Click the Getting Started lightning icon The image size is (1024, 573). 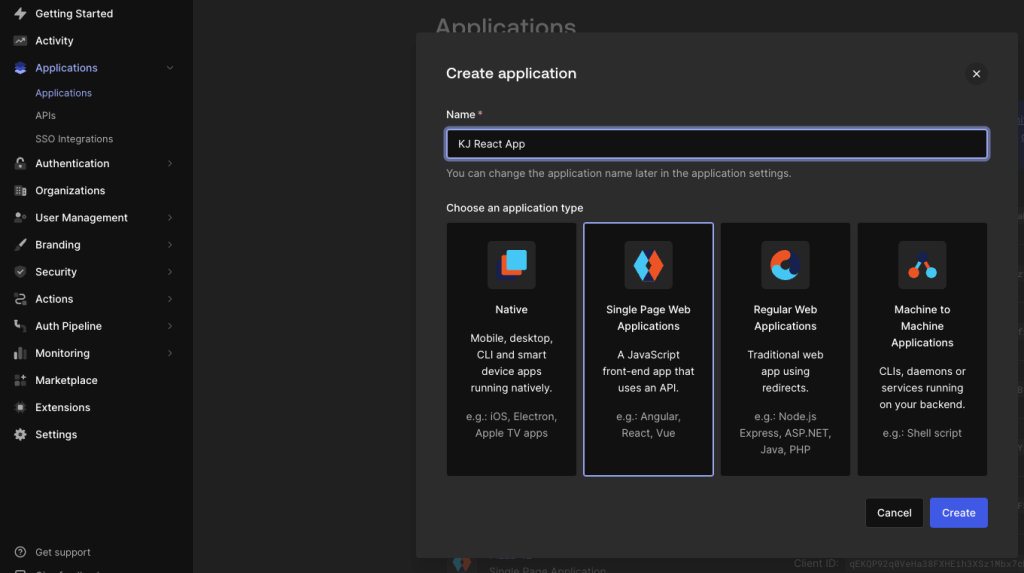(x=20, y=14)
